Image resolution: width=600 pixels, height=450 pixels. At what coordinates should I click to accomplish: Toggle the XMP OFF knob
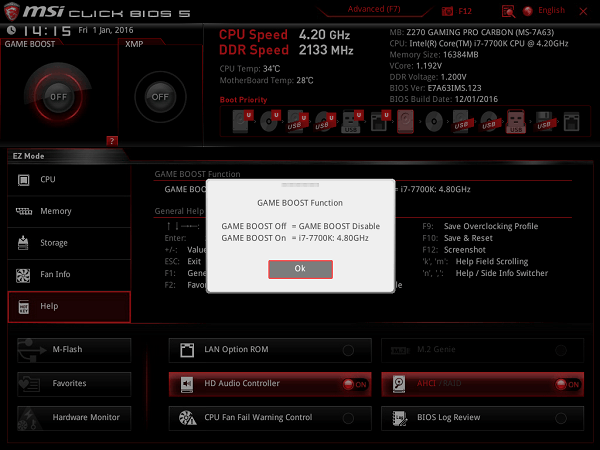point(160,97)
